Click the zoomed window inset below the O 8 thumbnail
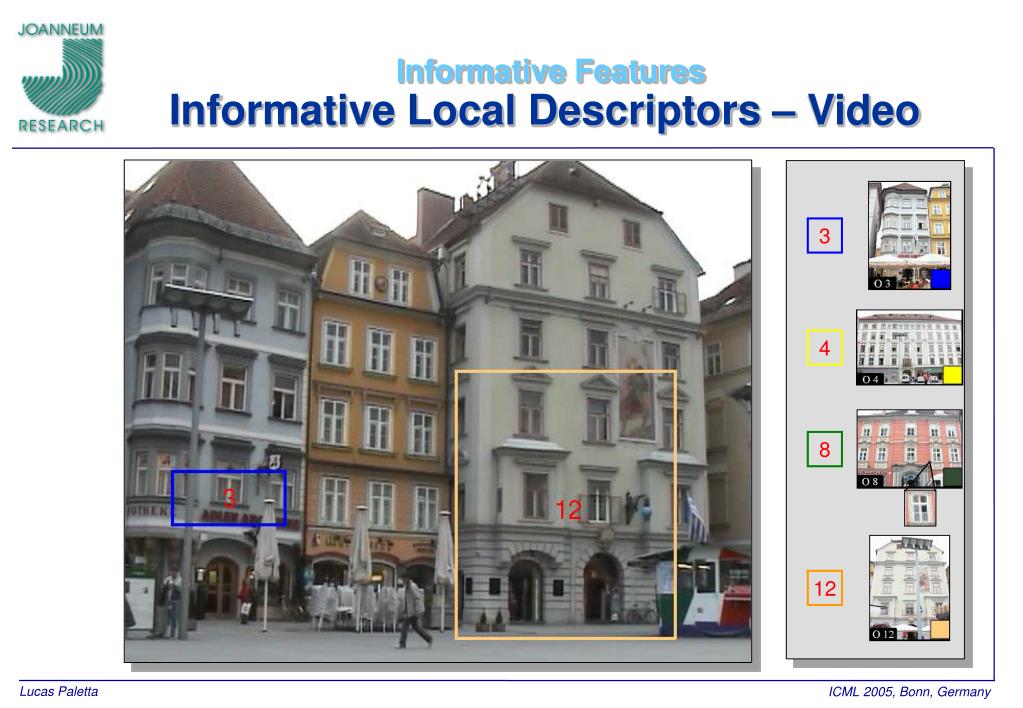The width and height of the screenshot is (1023, 708). 920,508
